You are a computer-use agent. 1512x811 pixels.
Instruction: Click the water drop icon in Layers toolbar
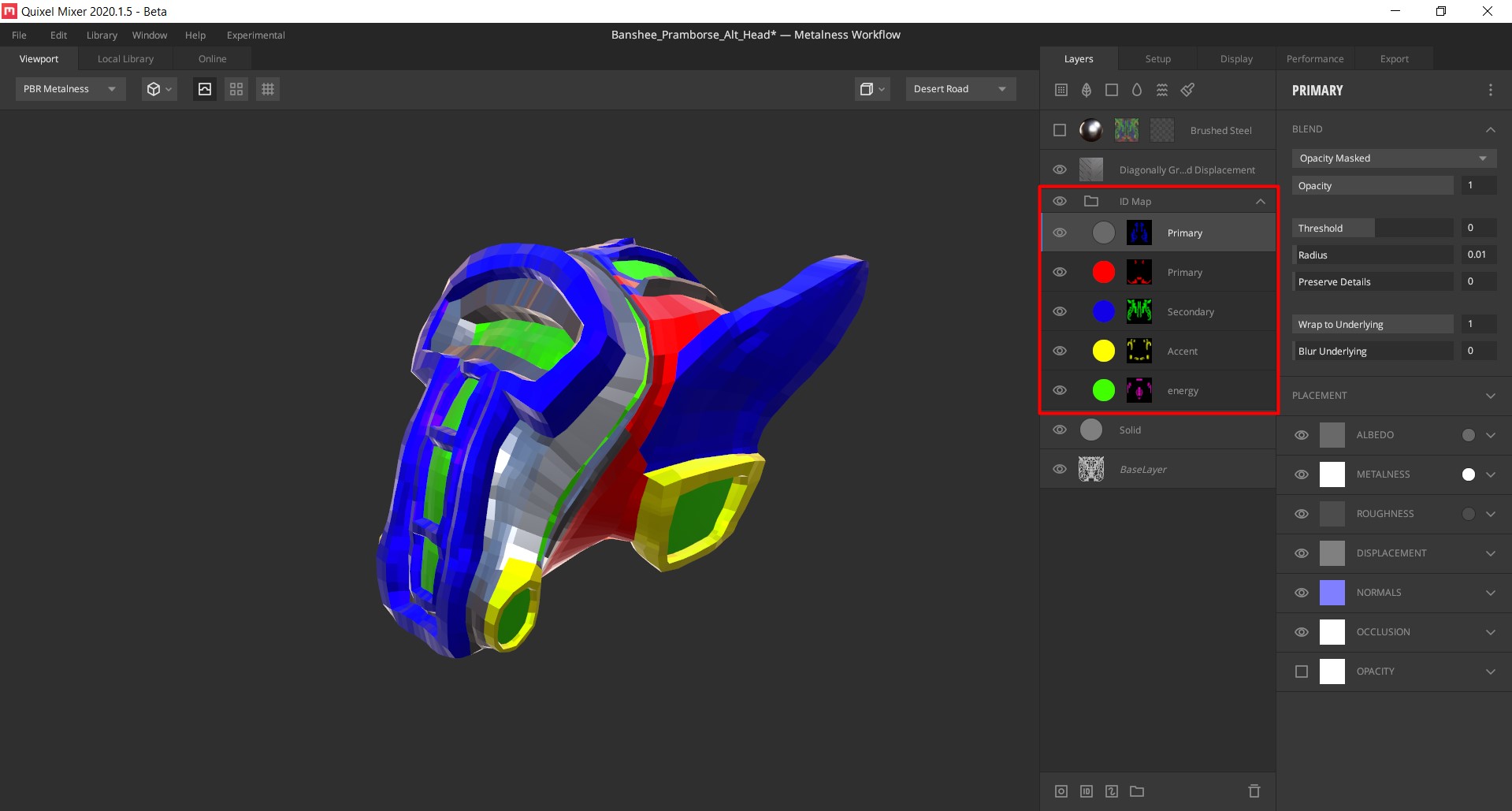coord(1137,90)
